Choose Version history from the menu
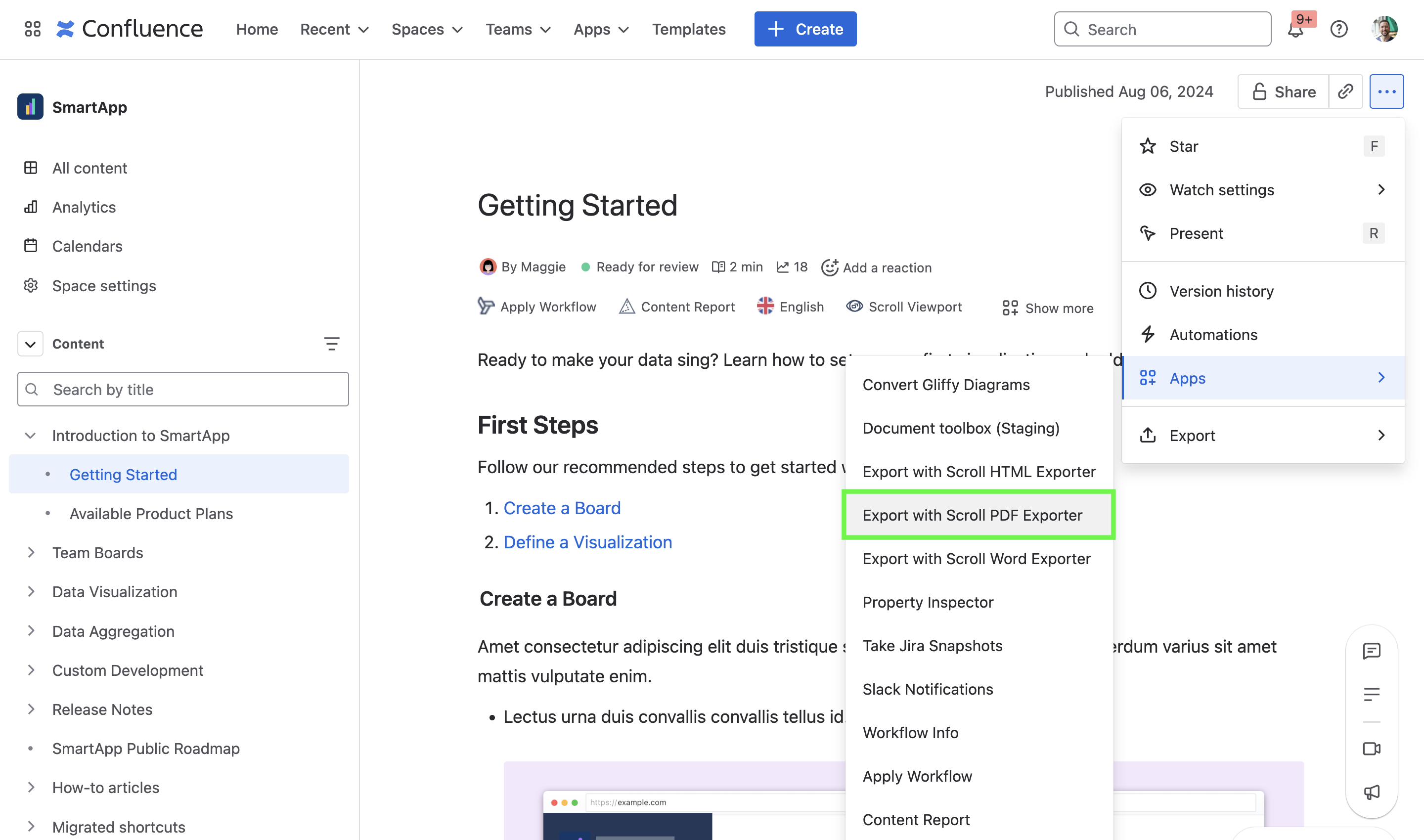This screenshot has width=1424, height=840. coord(1221,291)
